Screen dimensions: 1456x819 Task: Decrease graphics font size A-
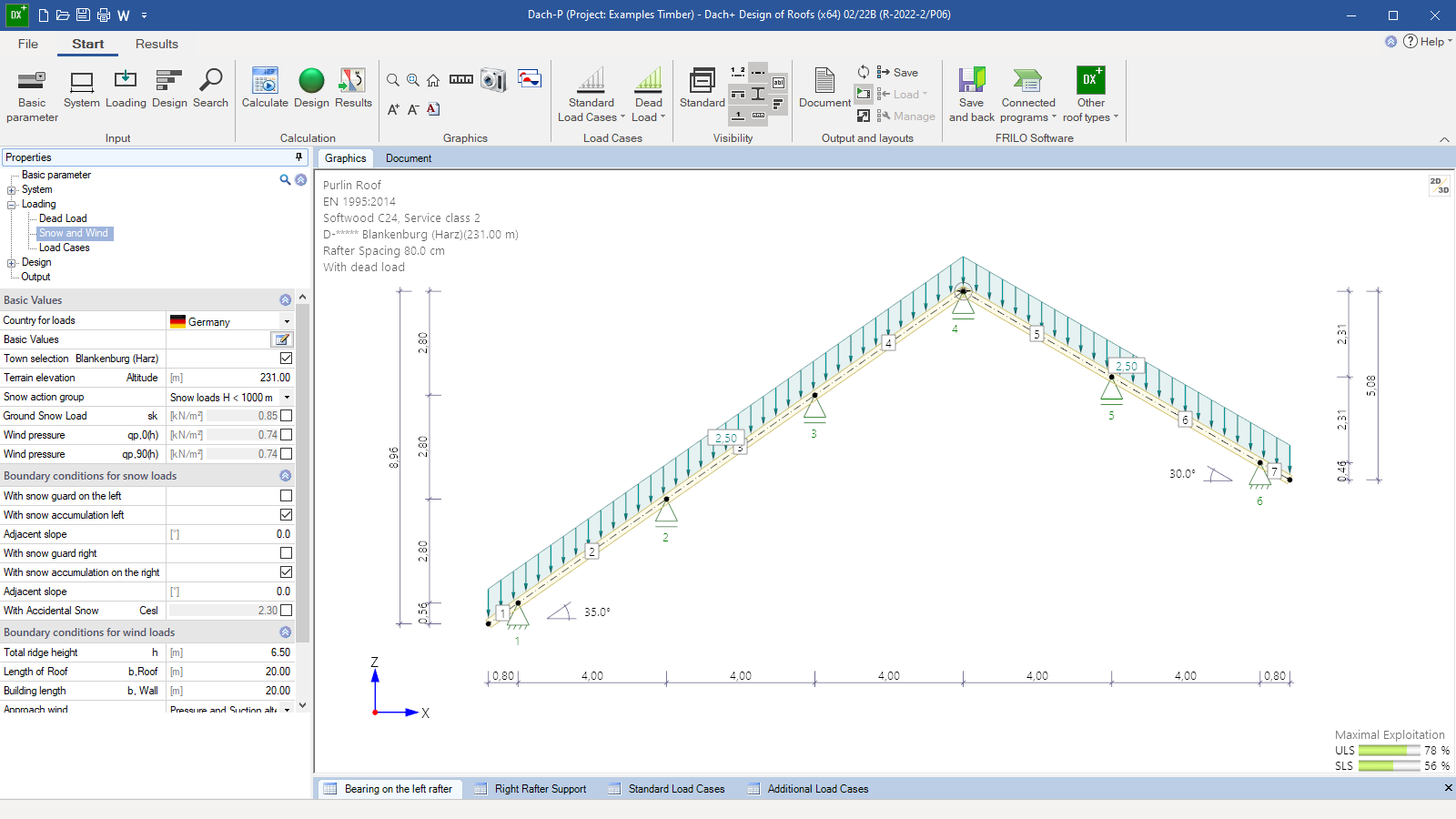click(x=413, y=109)
